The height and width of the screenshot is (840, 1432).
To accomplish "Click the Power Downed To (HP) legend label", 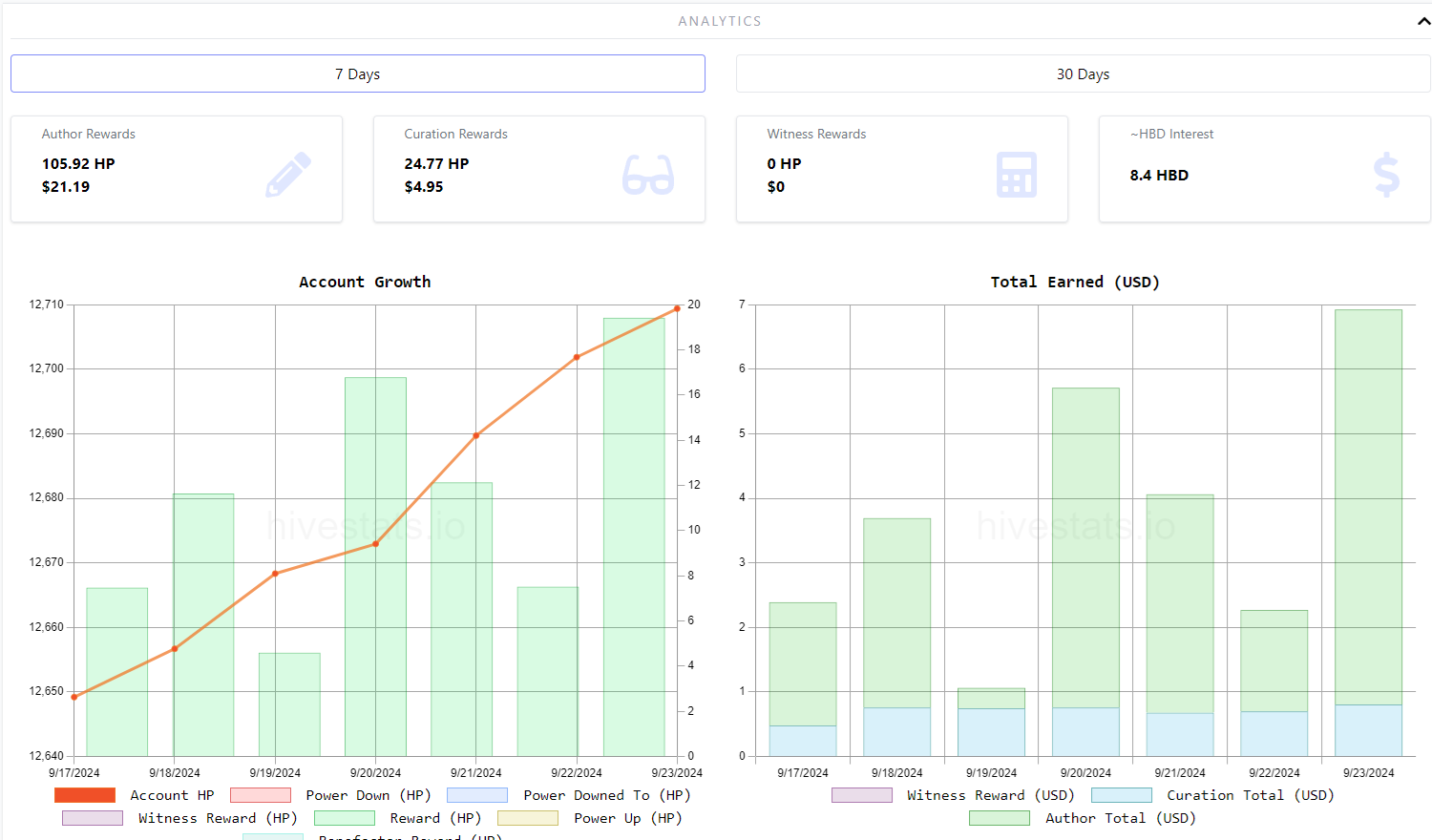I will click(607, 795).
